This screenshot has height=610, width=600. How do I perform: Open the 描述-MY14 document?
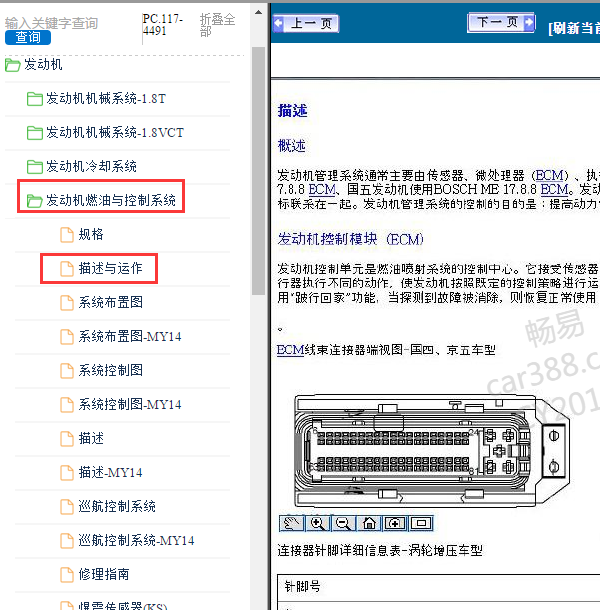[x=101, y=472]
